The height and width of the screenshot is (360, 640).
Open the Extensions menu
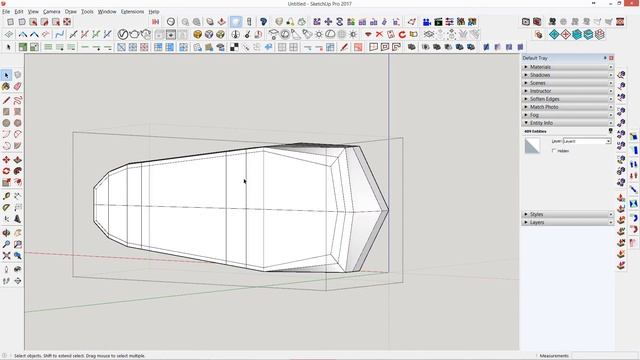(132, 12)
